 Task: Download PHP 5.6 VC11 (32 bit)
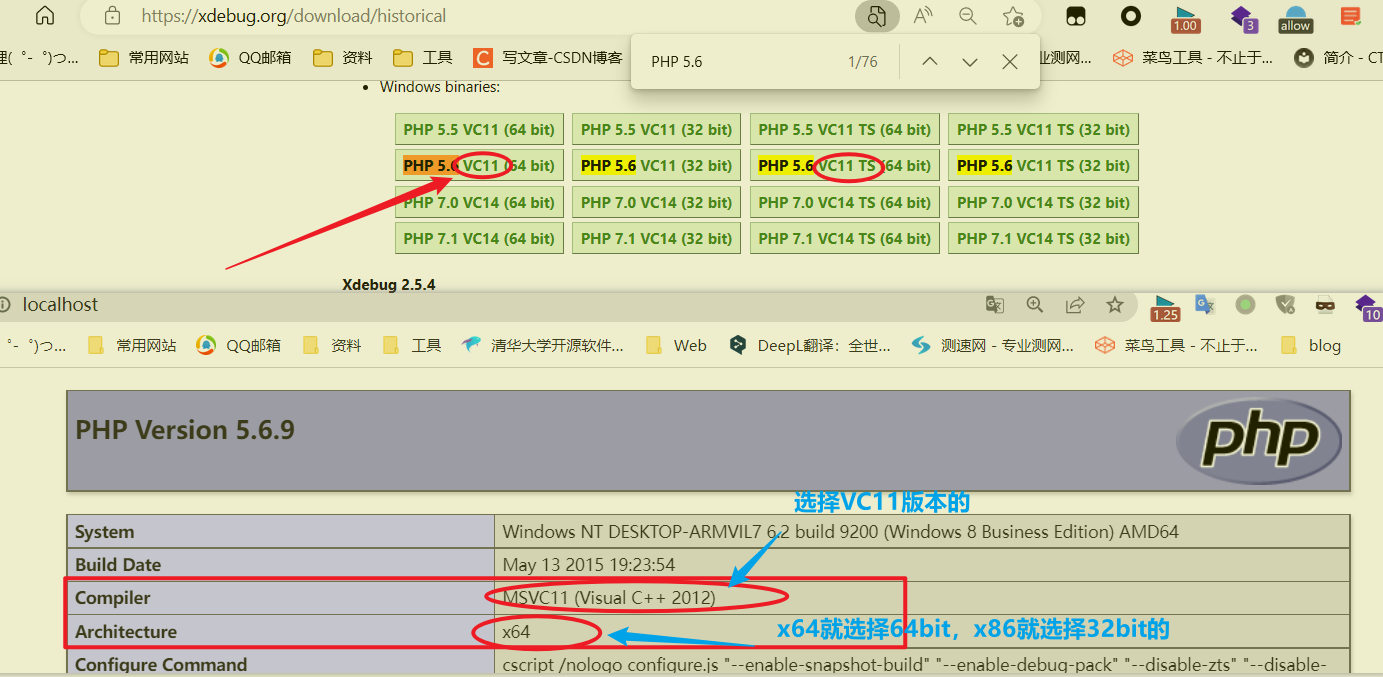pos(656,165)
